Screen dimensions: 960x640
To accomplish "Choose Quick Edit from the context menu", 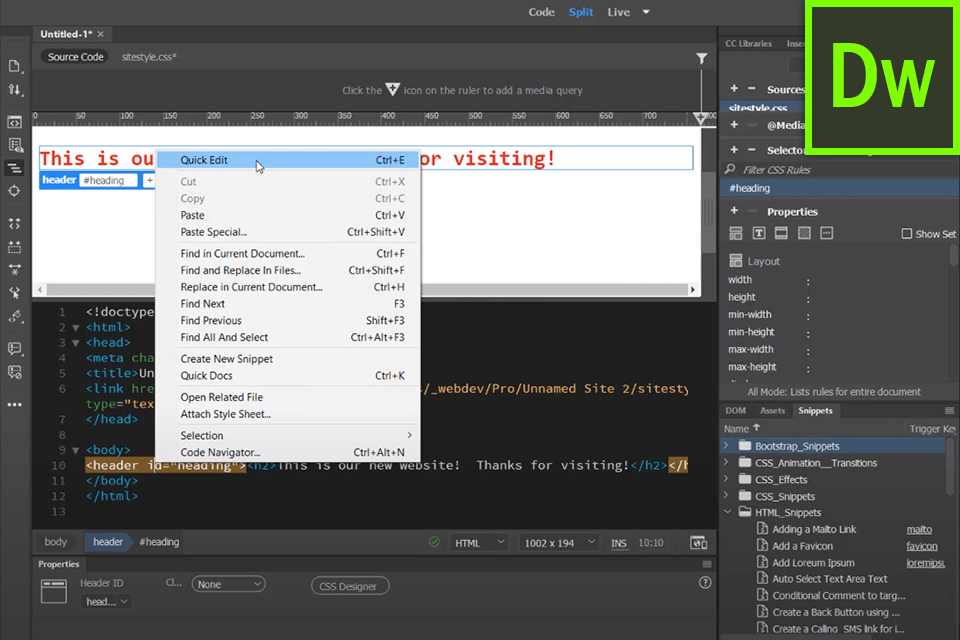I will 288,160.
